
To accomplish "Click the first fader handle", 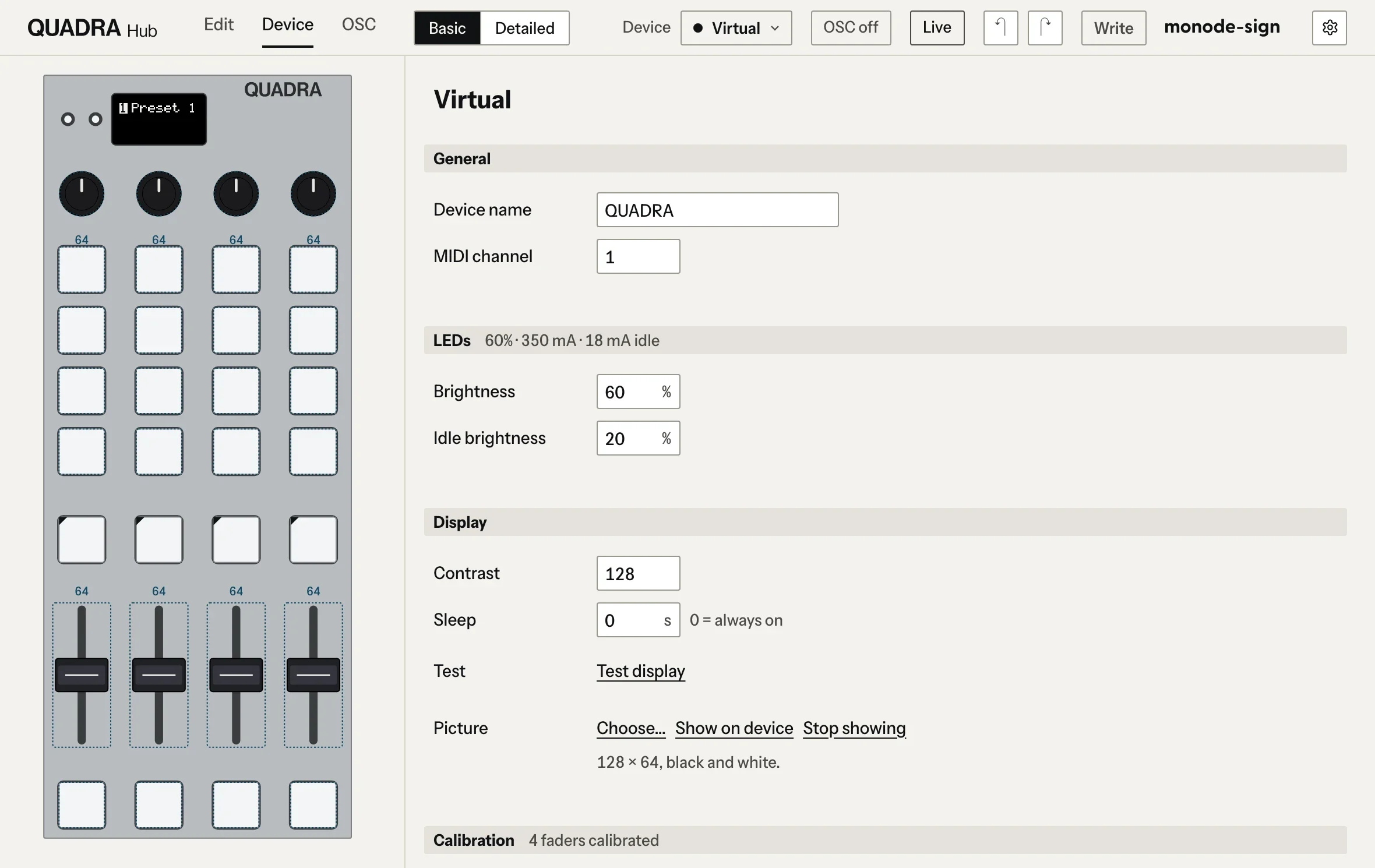I will [x=82, y=675].
